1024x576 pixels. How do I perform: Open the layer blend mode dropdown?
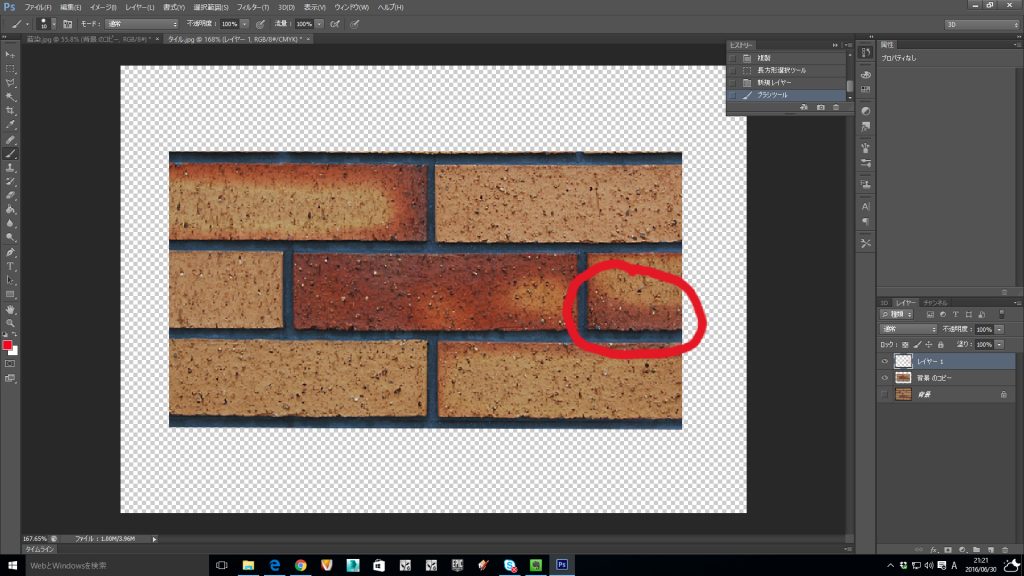coord(908,329)
